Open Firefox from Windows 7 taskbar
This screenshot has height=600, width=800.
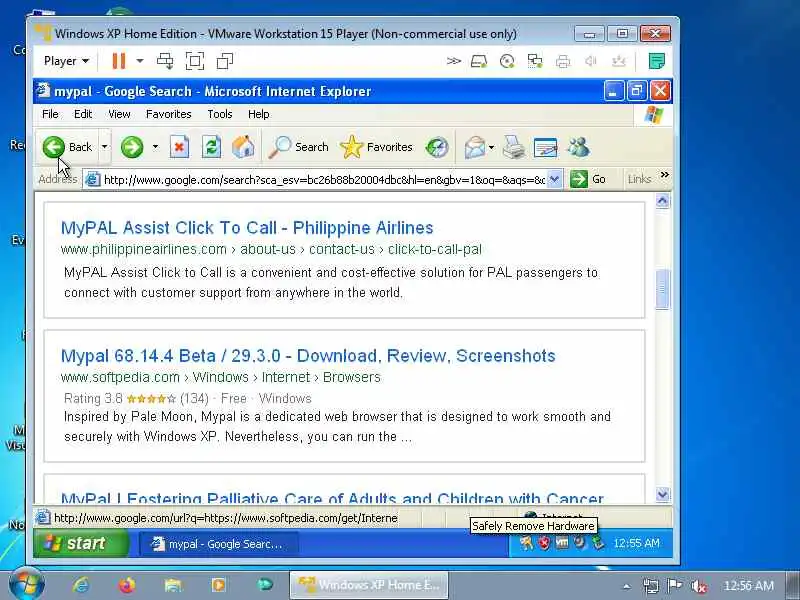[127, 585]
